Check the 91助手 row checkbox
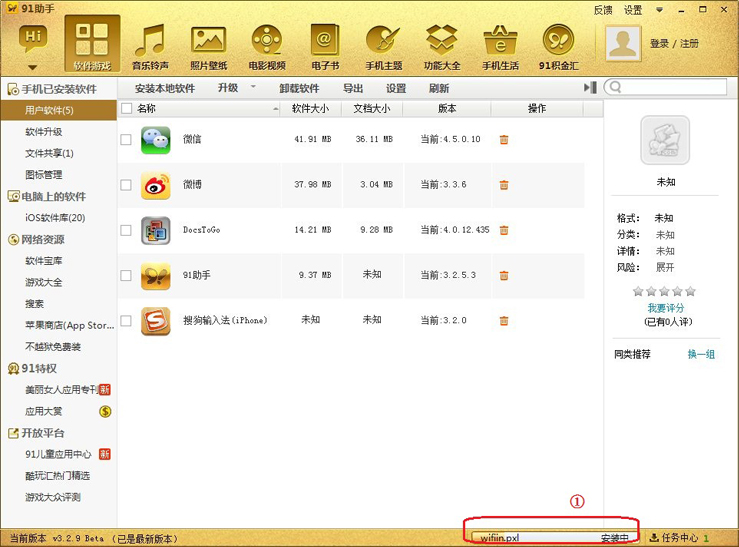 [x=126, y=275]
